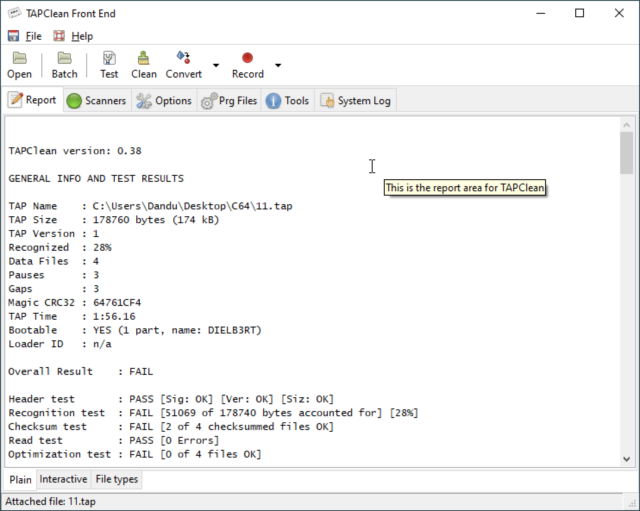
Task: Open the Prg Files tab
Action: coord(229,100)
